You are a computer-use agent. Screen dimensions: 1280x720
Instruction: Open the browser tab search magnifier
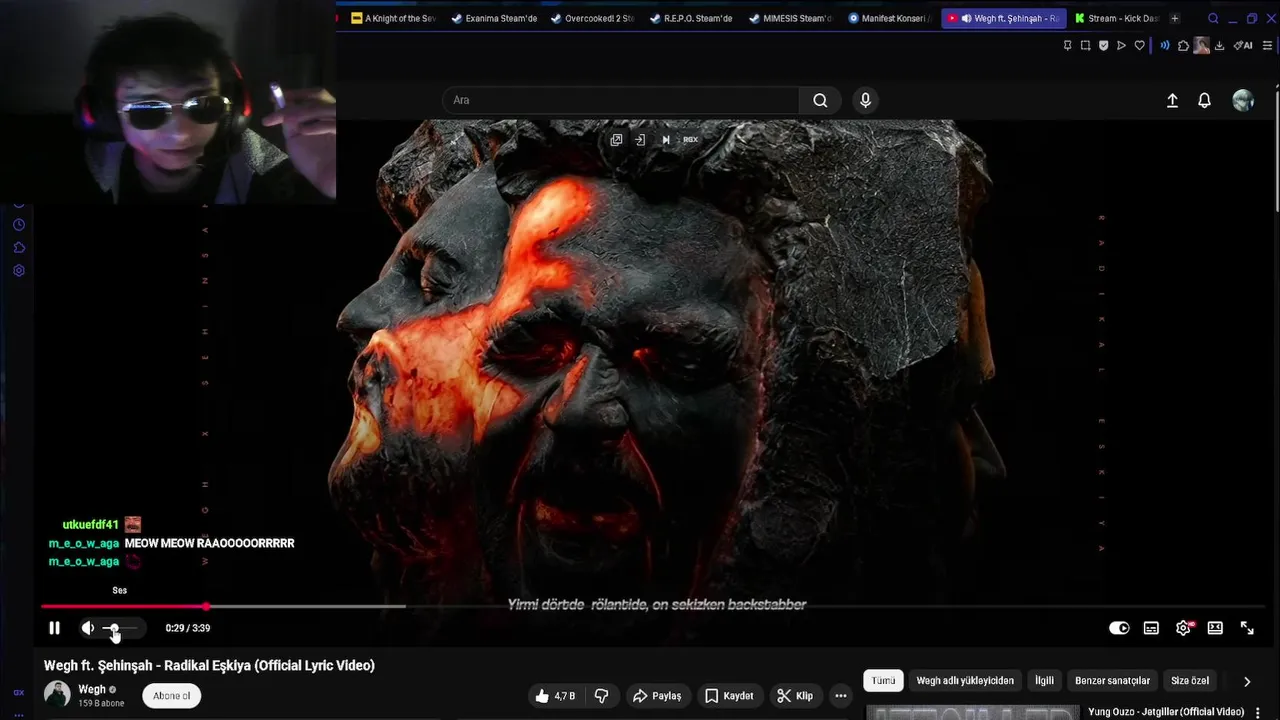[1213, 18]
